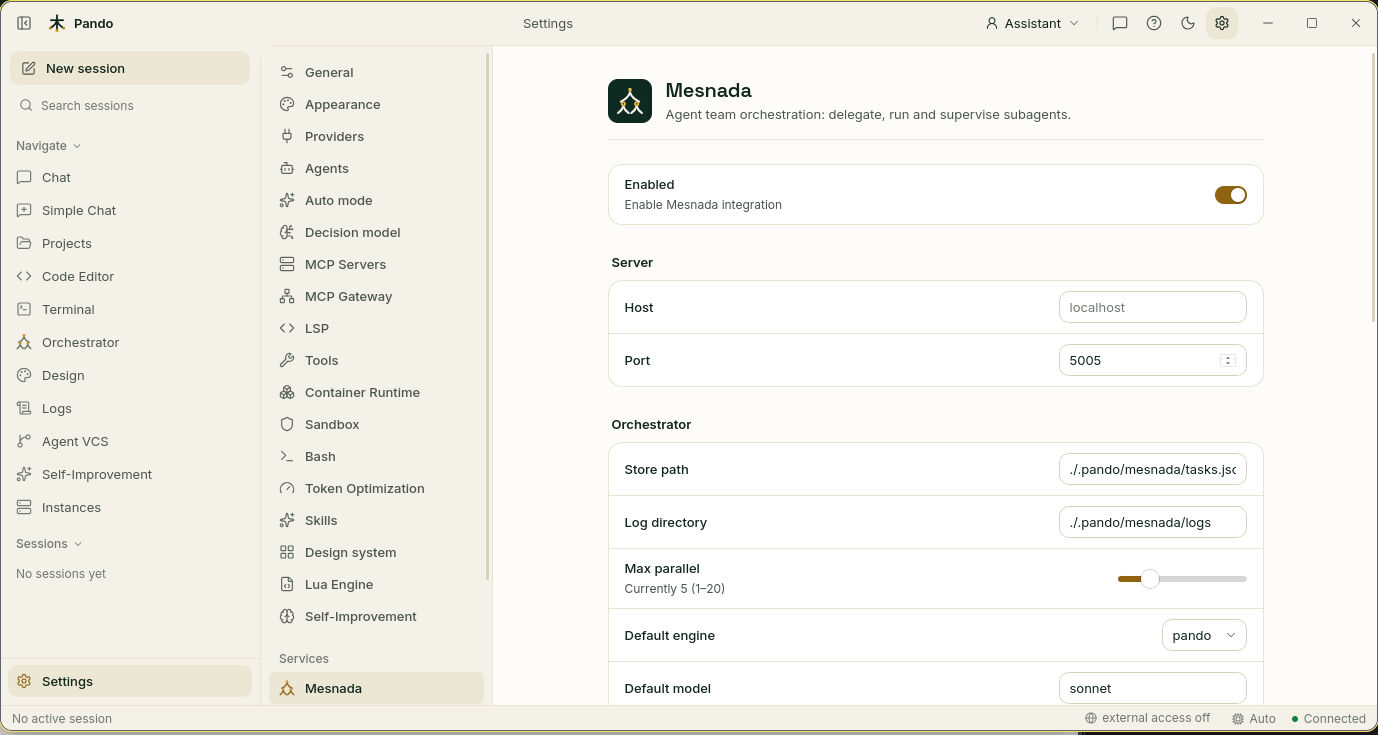Disable the Mesnada Enabled toggle
Image resolution: width=1378 pixels, height=735 pixels.
tap(1231, 195)
